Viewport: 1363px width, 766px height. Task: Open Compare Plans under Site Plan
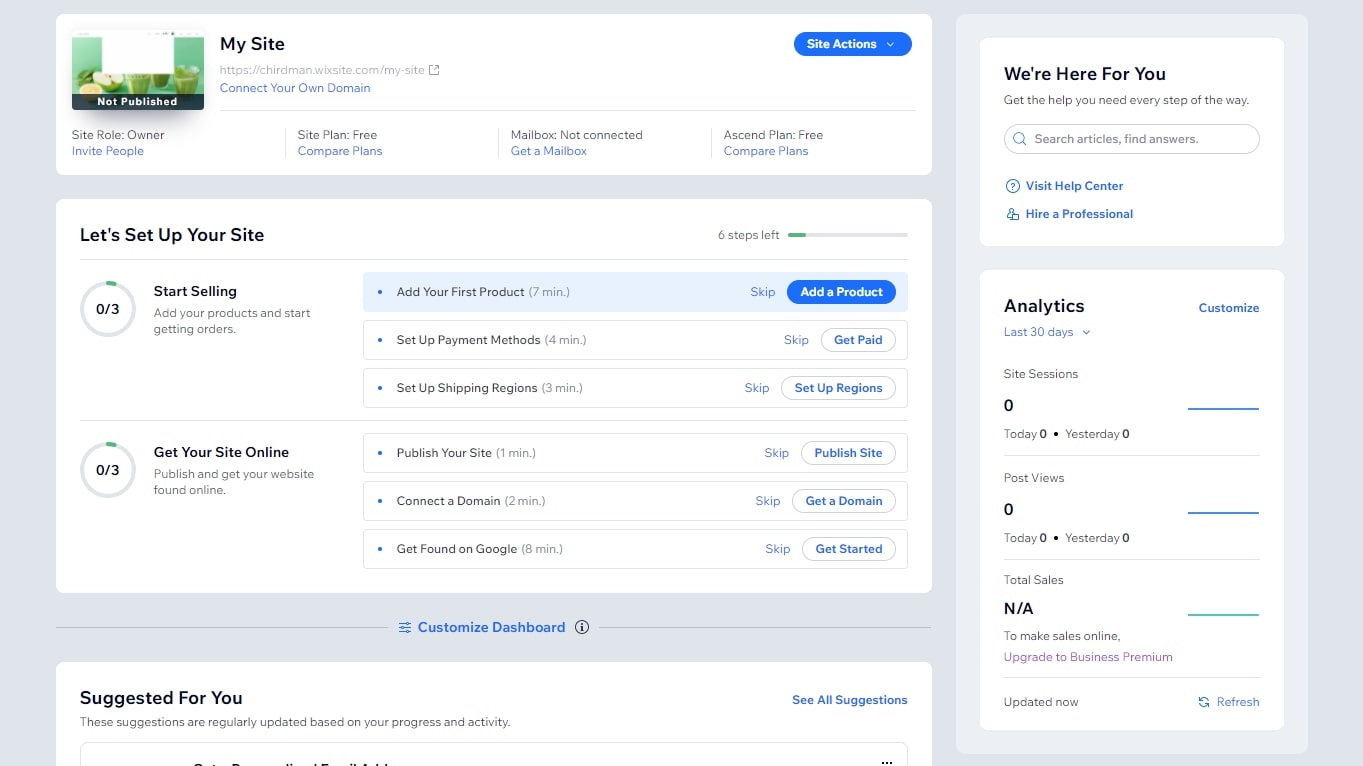(340, 151)
